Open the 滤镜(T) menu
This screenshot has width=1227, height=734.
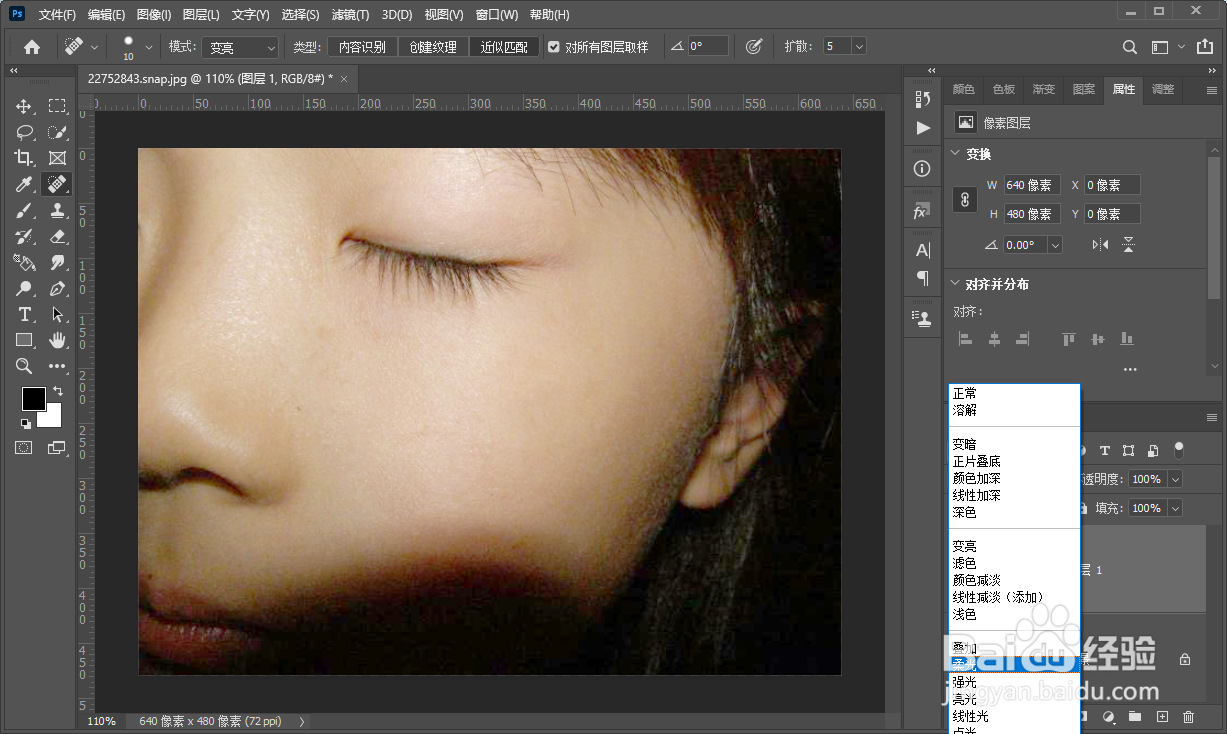click(350, 15)
